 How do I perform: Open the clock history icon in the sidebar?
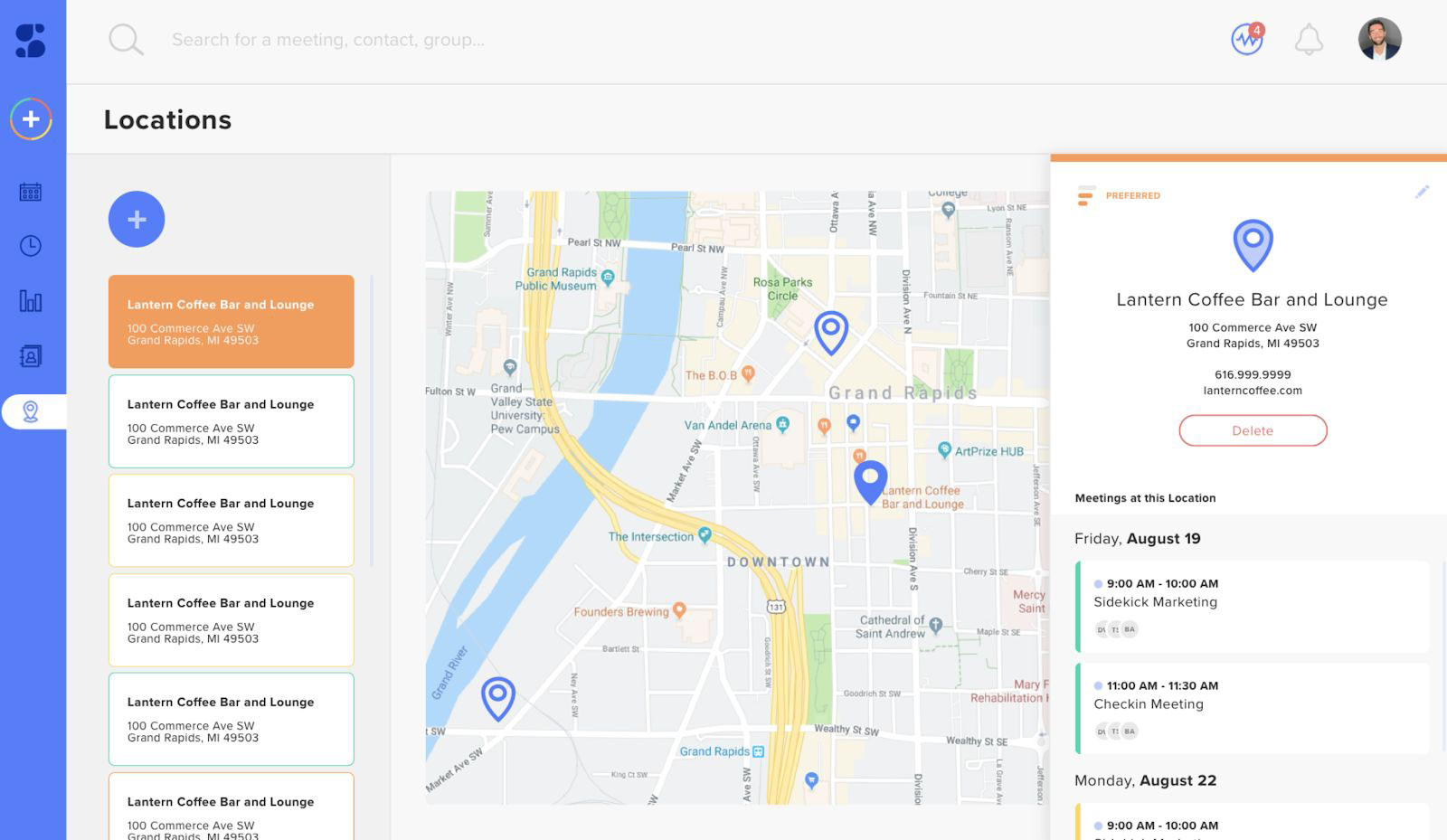pyautogui.click(x=31, y=246)
